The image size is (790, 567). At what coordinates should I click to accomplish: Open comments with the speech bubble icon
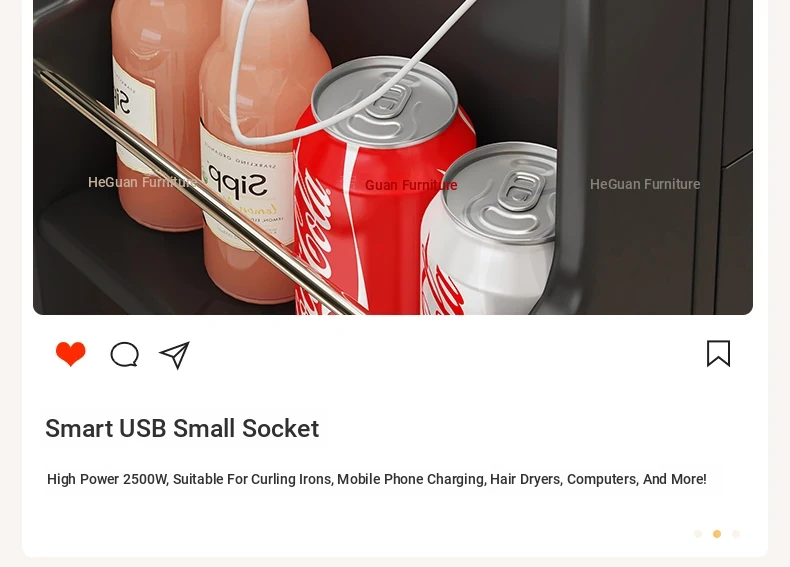[x=124, y=354]
